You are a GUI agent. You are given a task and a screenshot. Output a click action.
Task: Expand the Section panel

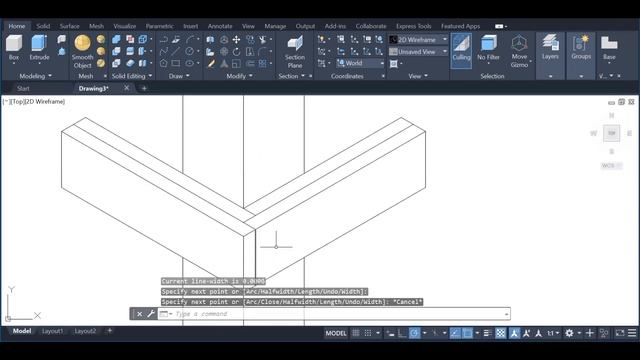(291, 76)
